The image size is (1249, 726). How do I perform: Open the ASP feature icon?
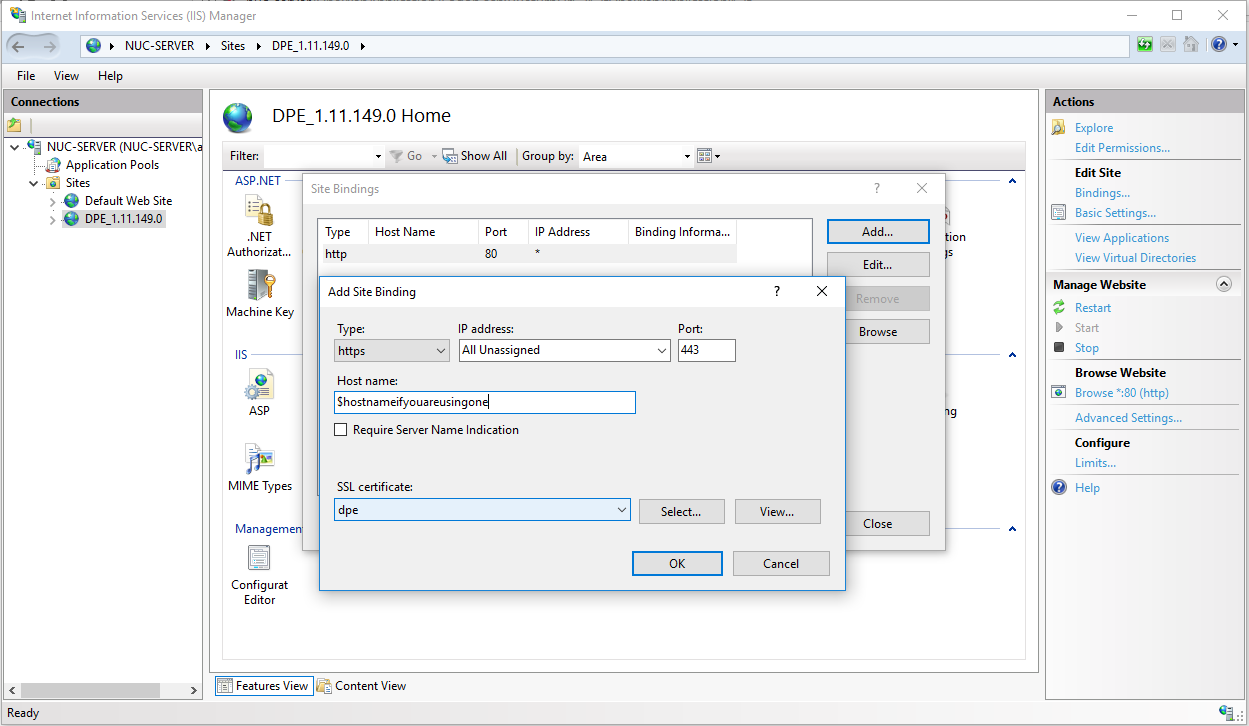click(259, 385)
